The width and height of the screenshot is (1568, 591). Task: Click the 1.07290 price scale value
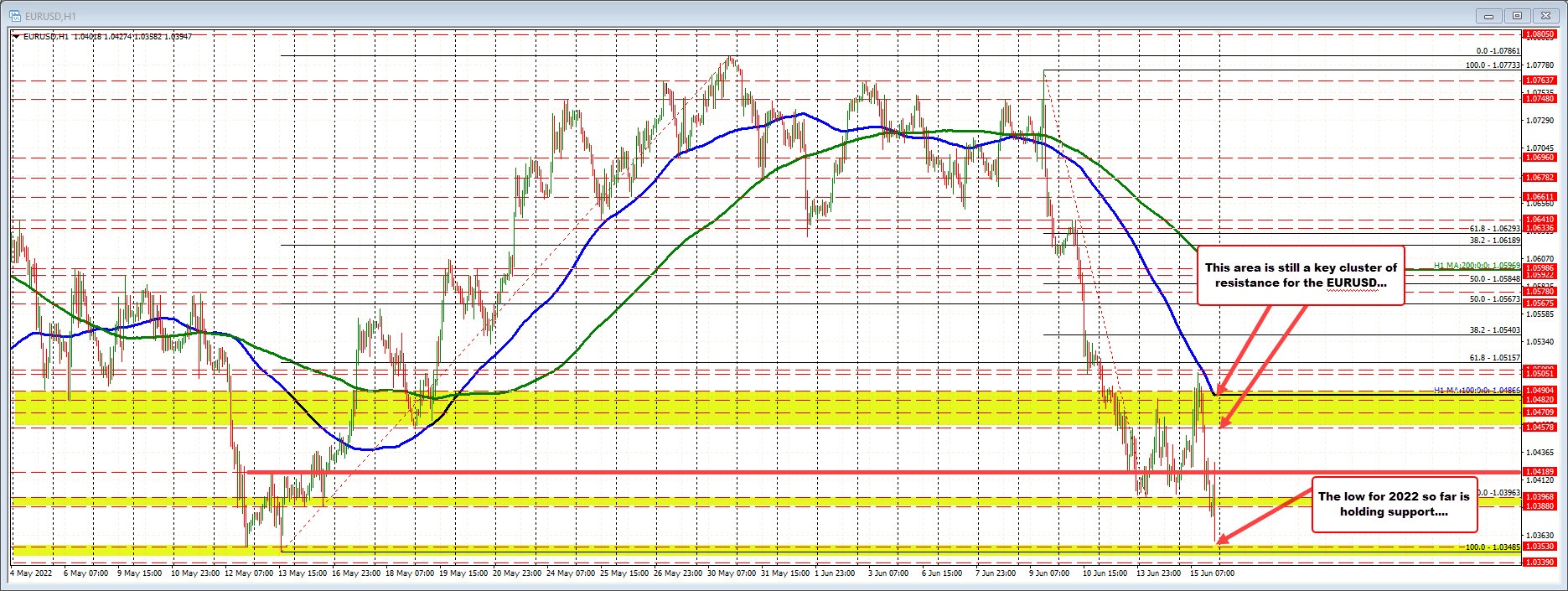pyautogui.click(x=1540, y=121)
